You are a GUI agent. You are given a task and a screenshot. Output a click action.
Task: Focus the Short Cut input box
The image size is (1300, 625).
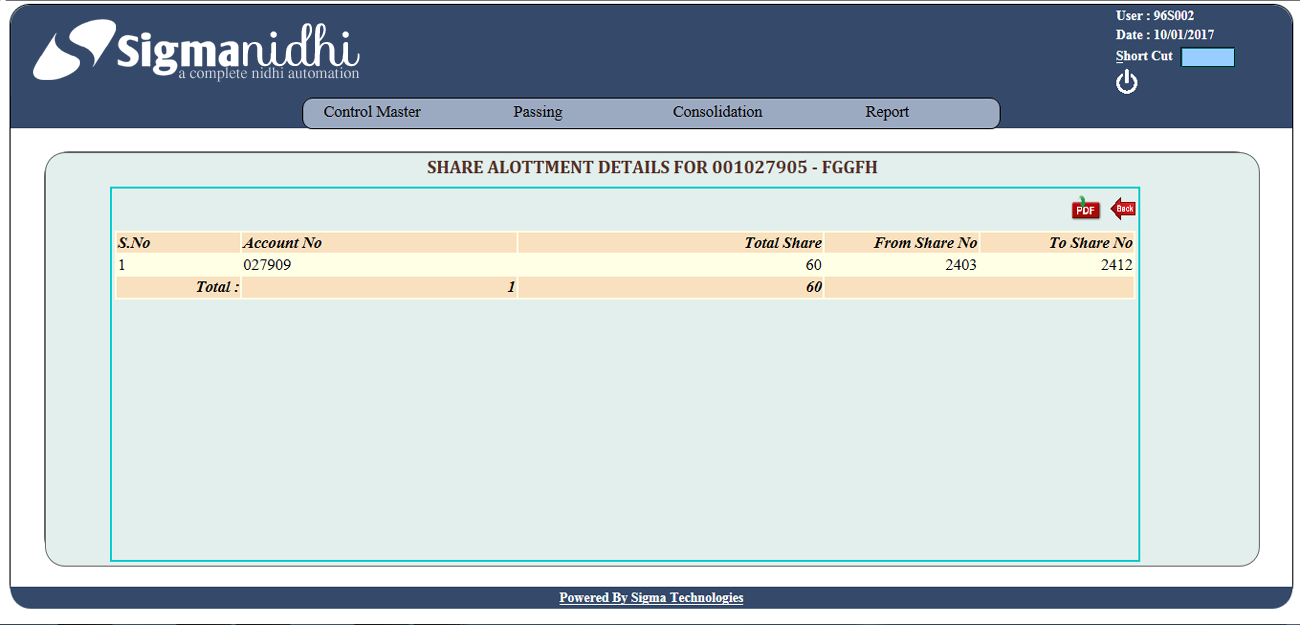tap(1207, 57)
